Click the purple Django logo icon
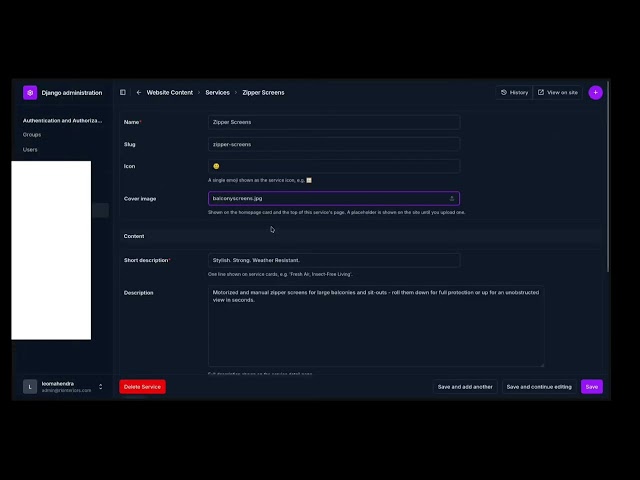Screen dimensions: 640x480 (30, 93)
